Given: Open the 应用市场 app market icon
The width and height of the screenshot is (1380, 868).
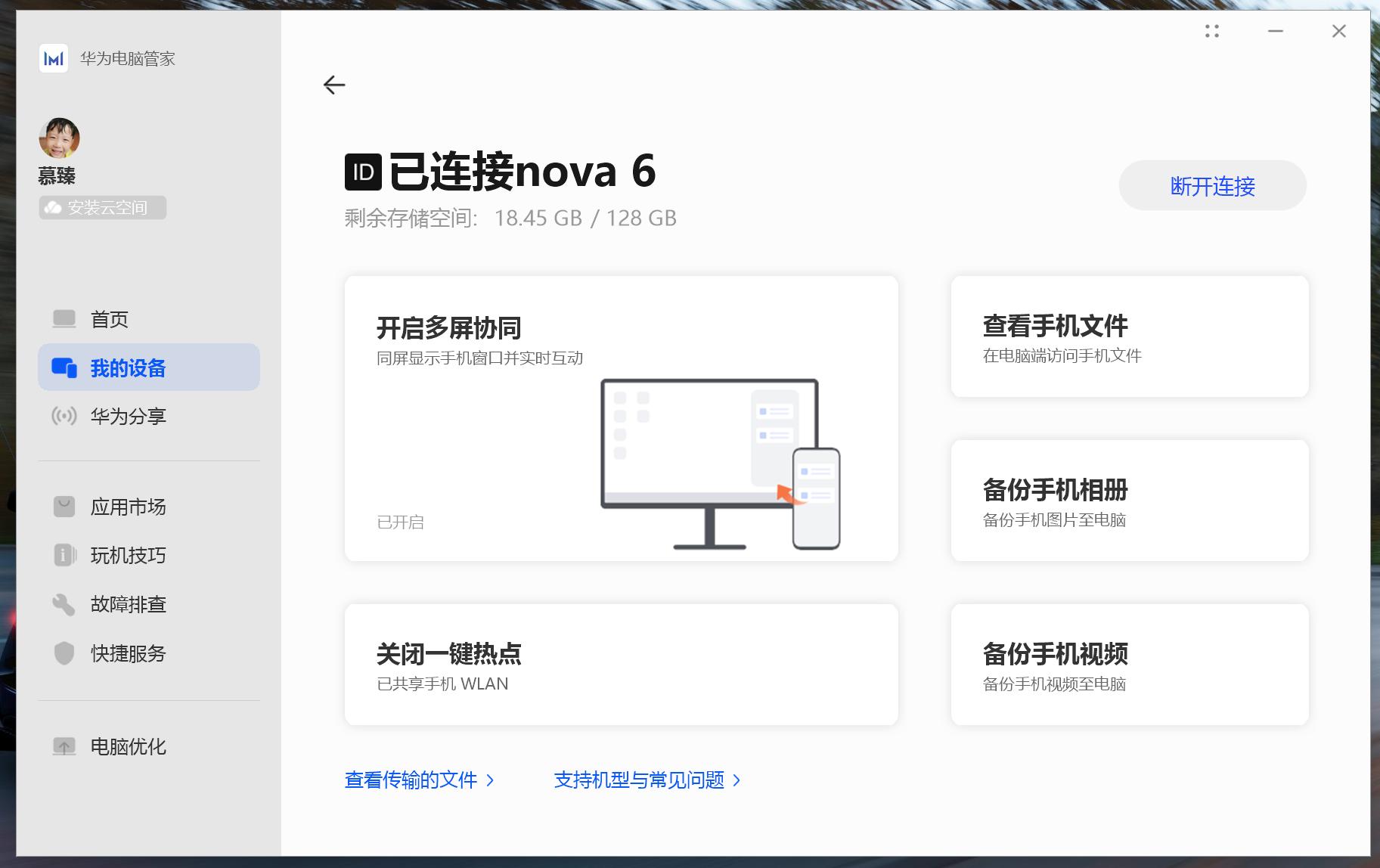Looking at the screenshot, I should pyautogui.click(x=64, y=507).
